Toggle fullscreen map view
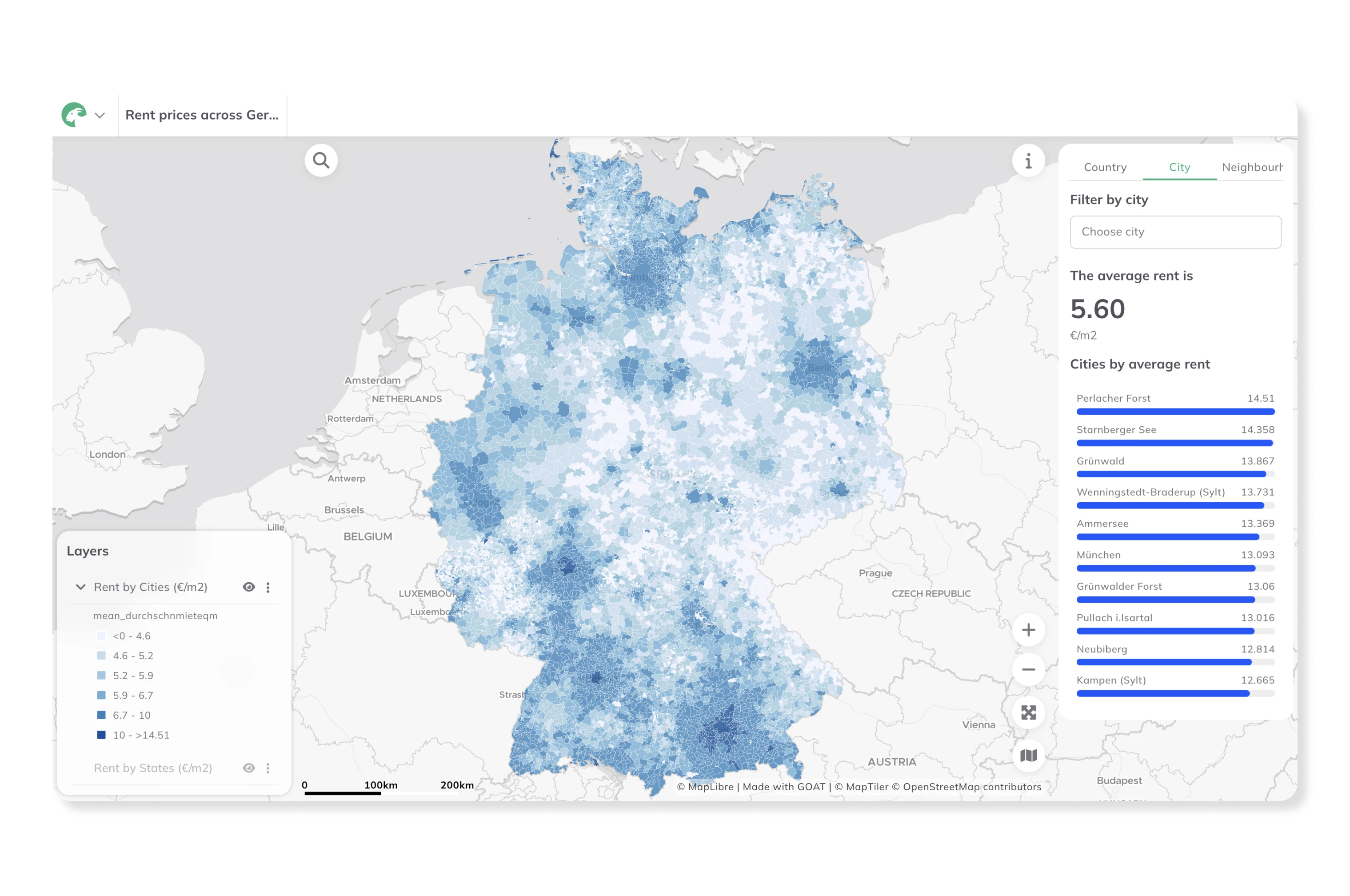 (x=1028, y=712)
